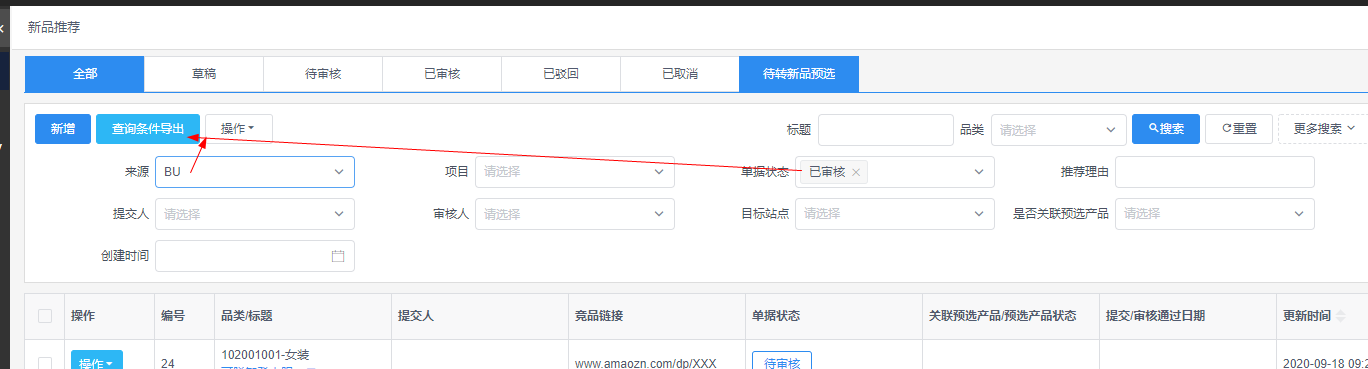
Task: Open the 审核人 select dropdown
Action: tap(575, 214)
